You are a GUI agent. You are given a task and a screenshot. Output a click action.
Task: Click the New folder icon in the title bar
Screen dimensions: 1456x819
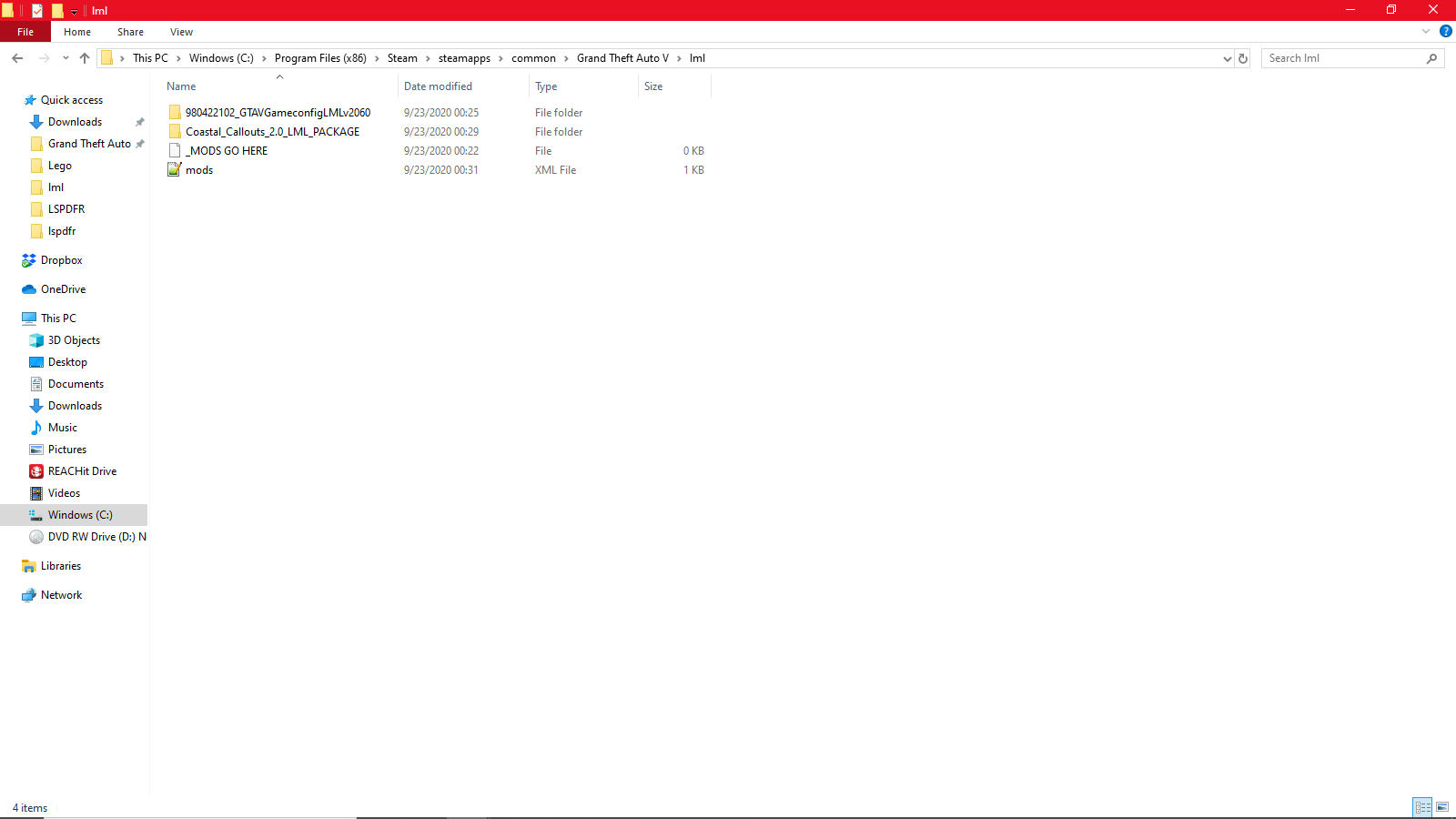coord(57,11)
